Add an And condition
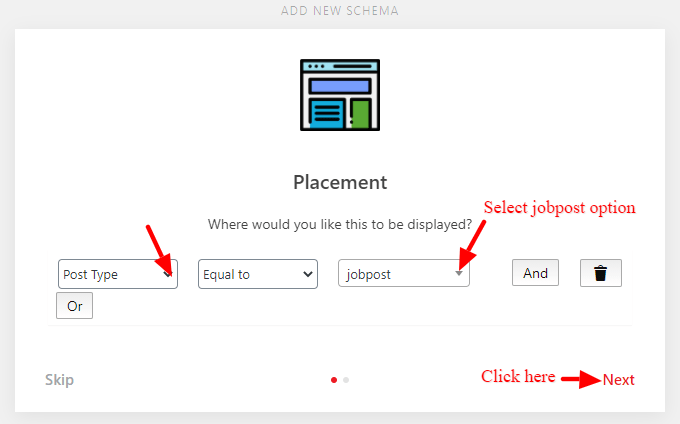 (535, 273)
